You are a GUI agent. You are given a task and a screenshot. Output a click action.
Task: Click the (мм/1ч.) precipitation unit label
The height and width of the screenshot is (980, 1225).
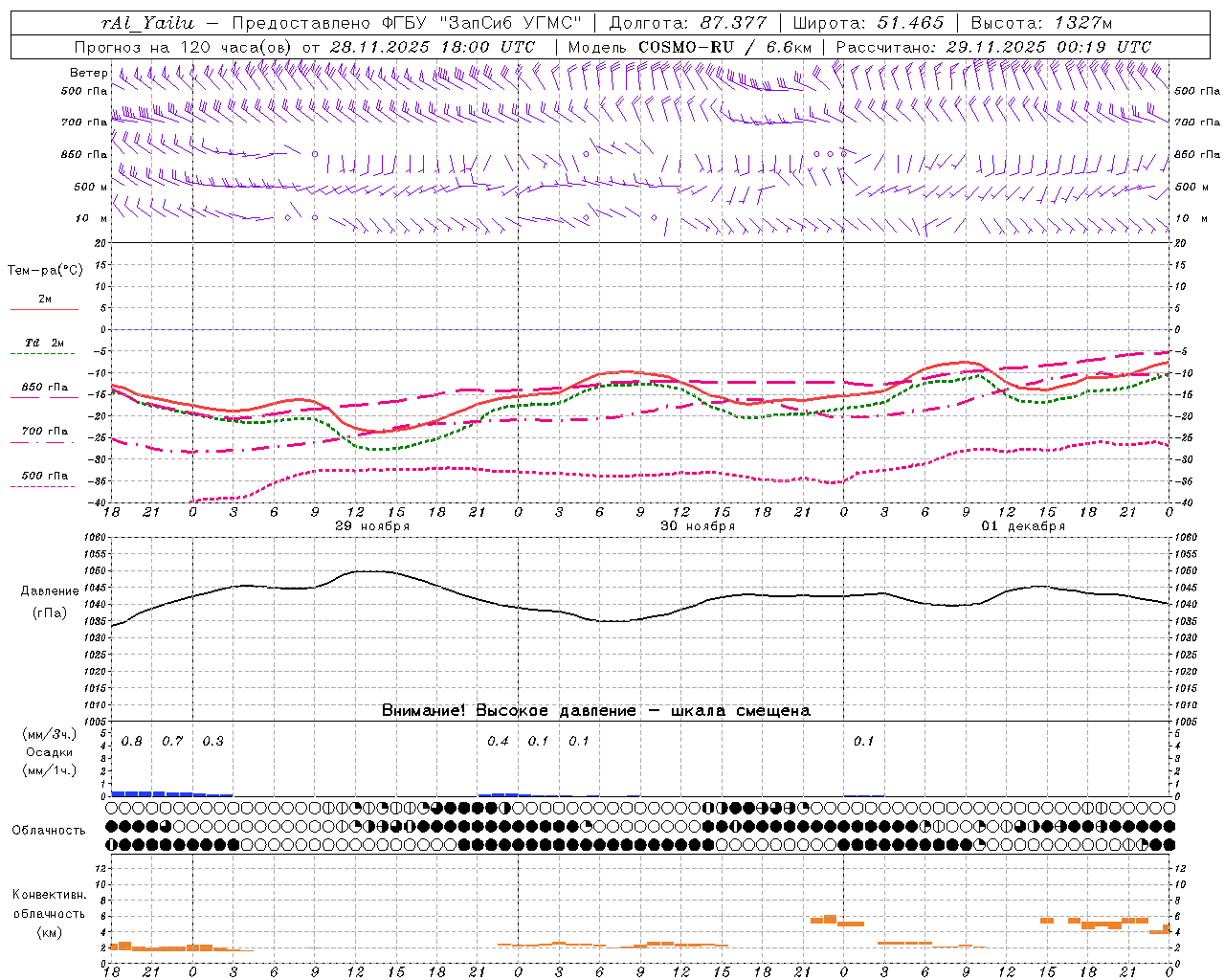[49, 770]
